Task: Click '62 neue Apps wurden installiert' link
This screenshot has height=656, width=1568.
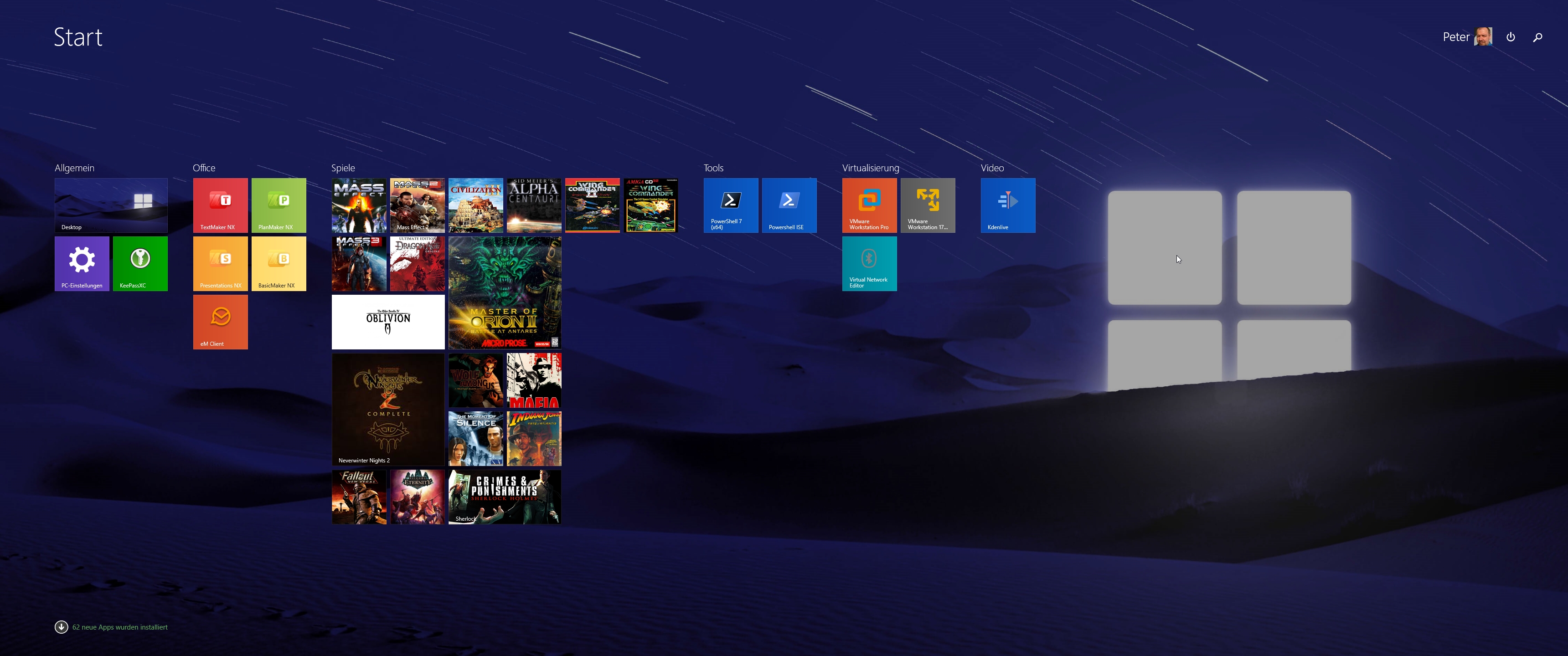Action: point(120,627)
